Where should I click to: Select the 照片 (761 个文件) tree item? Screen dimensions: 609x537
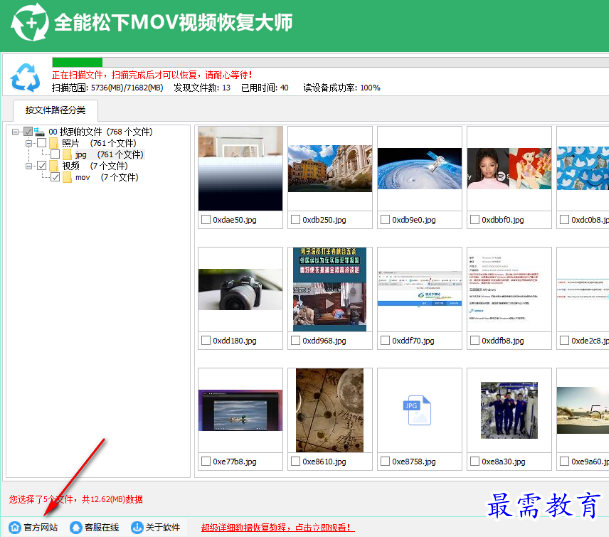[x=99, y=143]
